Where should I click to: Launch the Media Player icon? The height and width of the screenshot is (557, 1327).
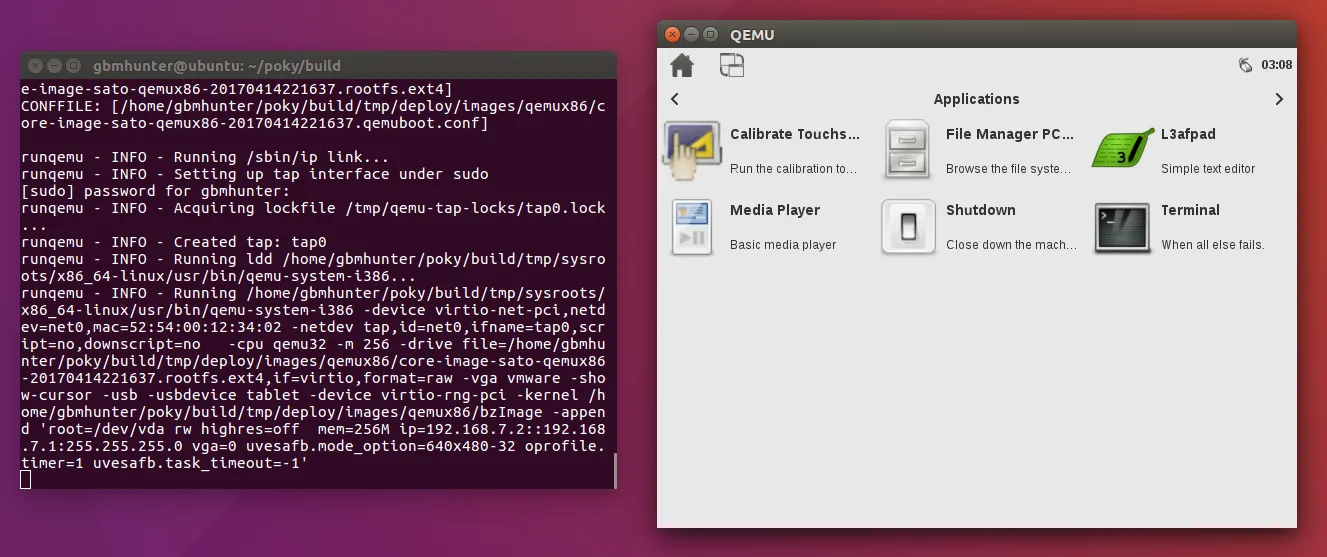pyautogui.click(x=692, y=227)
